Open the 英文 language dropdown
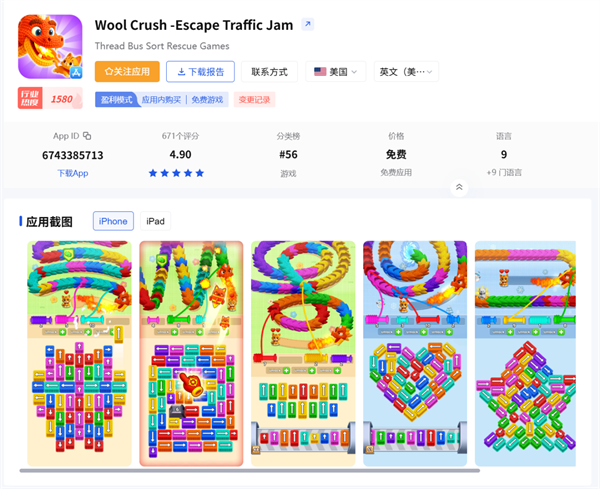The height and width of the screenshot is (489, 600). click(x=406, y=72)
